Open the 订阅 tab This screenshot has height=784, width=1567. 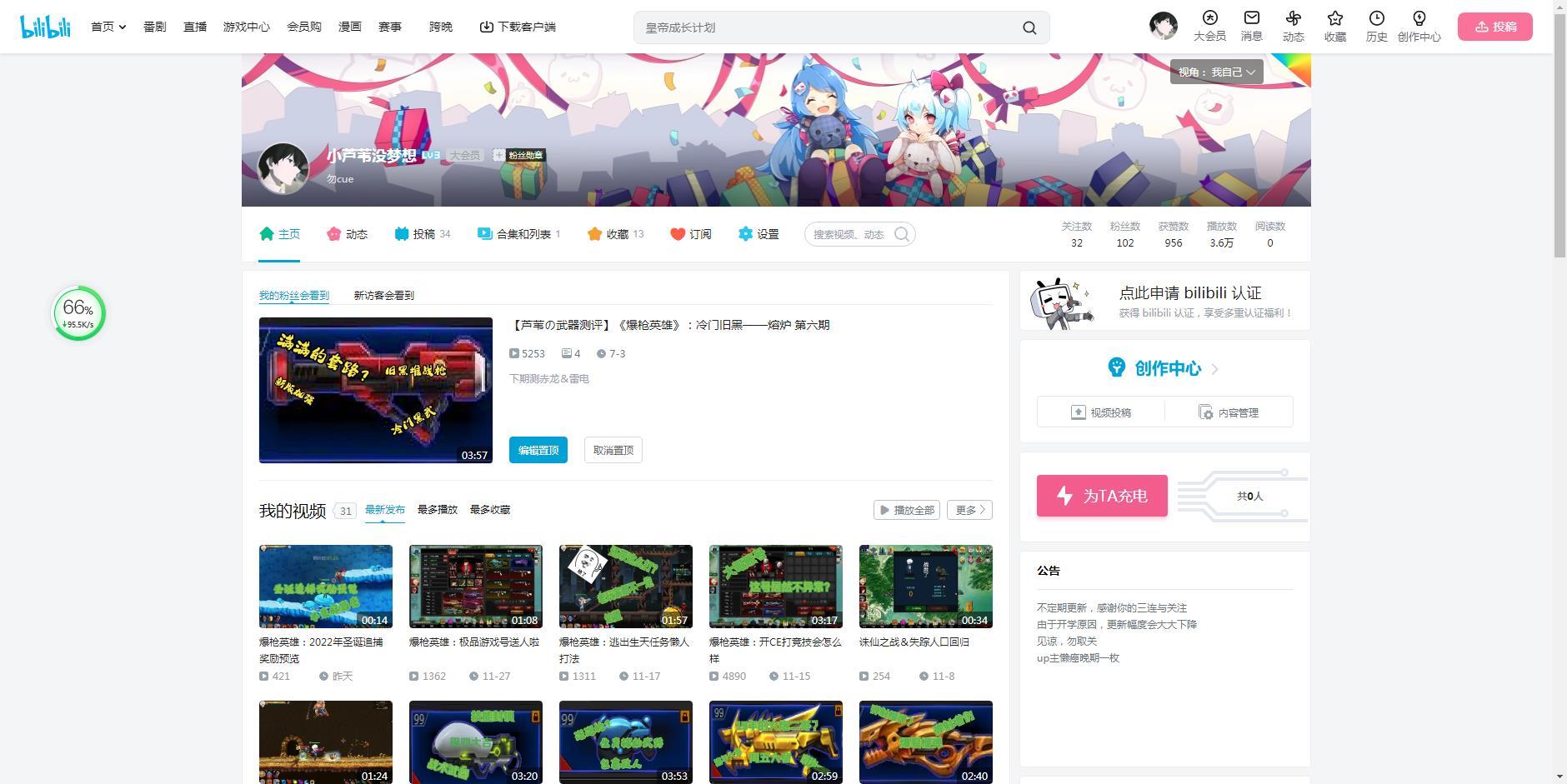691,234
